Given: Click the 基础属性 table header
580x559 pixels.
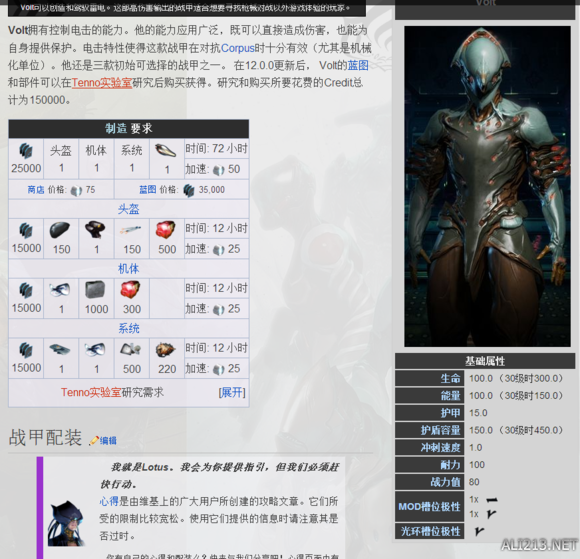Looking at the screenshot, I should [x=485, y=361].
